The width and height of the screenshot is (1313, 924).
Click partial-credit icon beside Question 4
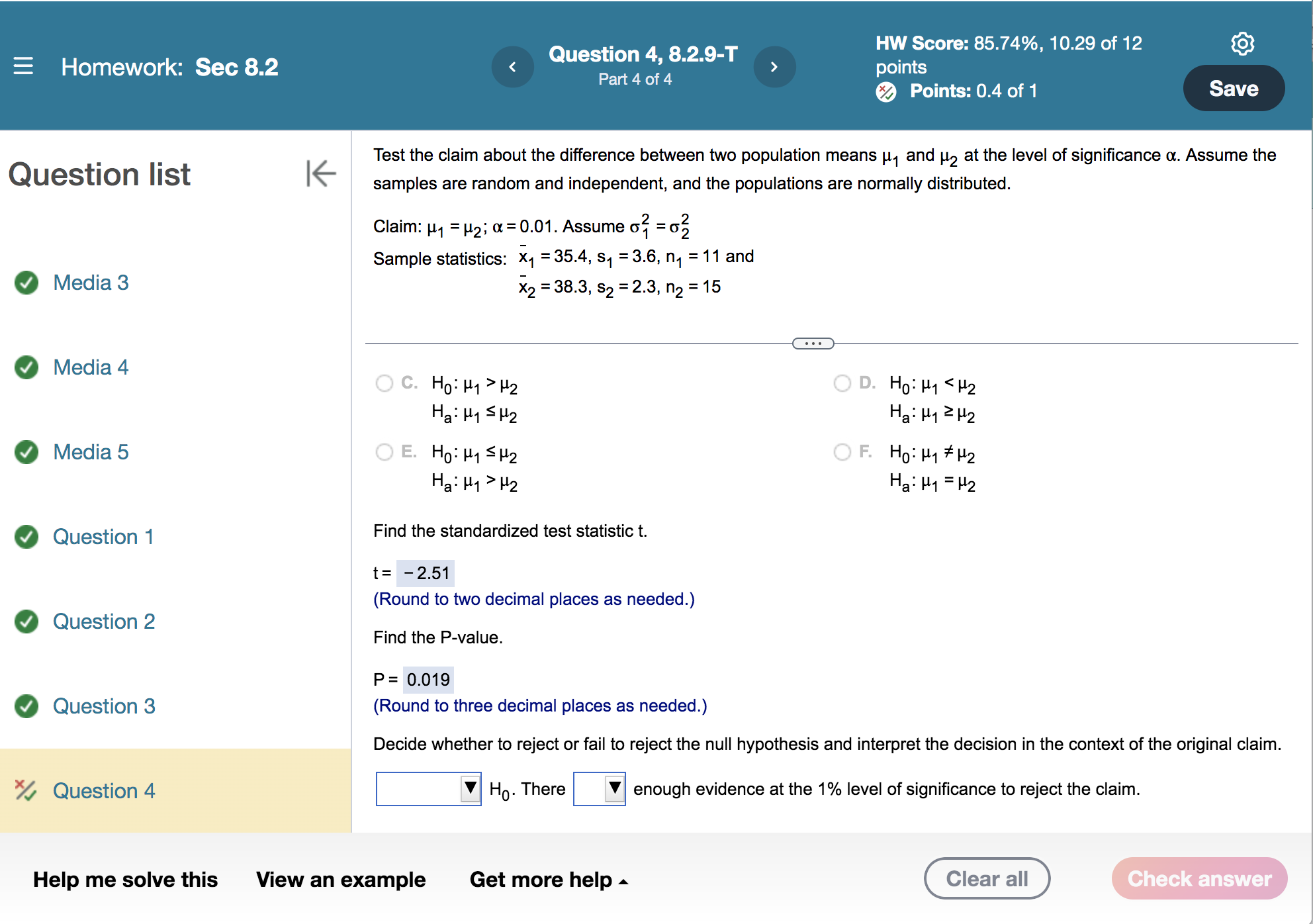(x=26, y=790)
